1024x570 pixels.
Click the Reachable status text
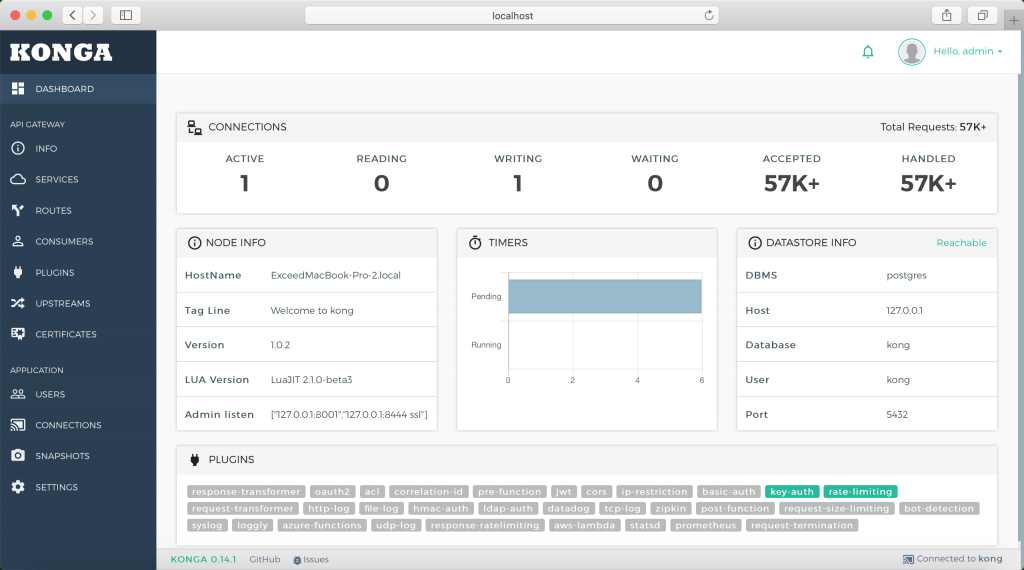click(x=961, y=243)
